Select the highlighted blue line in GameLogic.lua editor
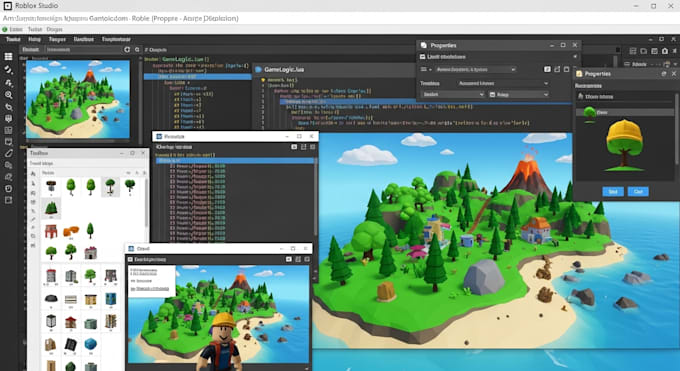The width and height of the screenshot is (680, 371). (425, 102)
